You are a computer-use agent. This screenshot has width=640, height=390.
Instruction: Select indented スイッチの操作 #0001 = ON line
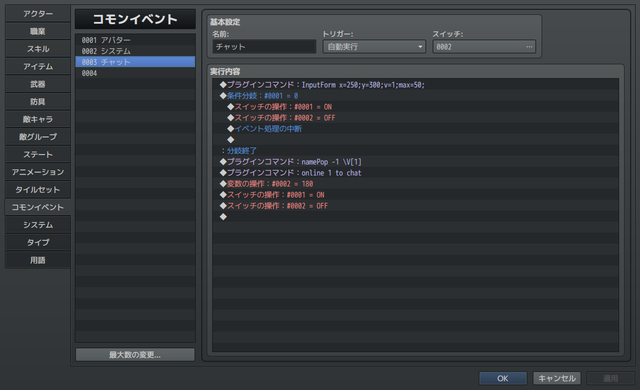click(416, 107)
